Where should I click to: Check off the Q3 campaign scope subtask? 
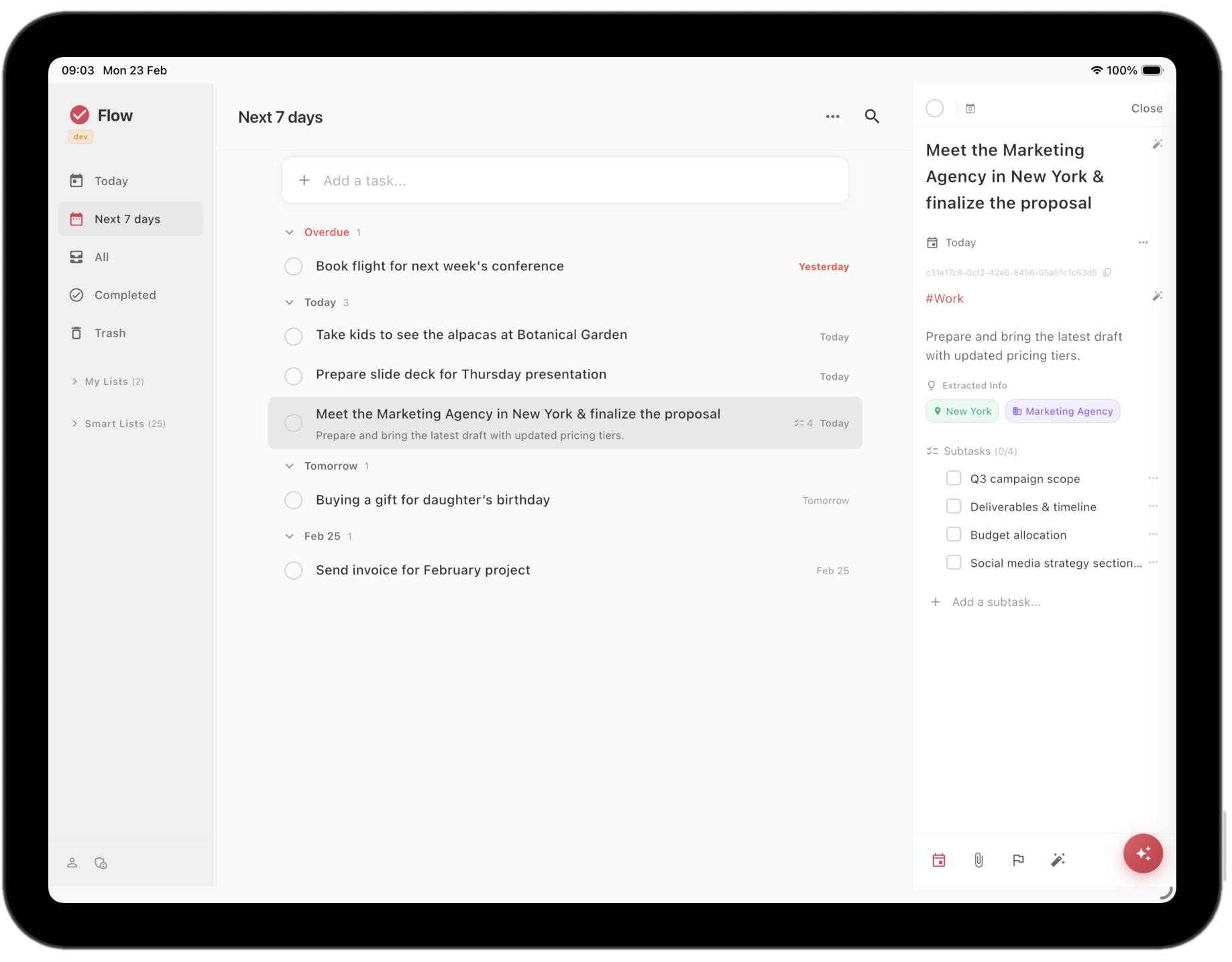pos(953,478)
